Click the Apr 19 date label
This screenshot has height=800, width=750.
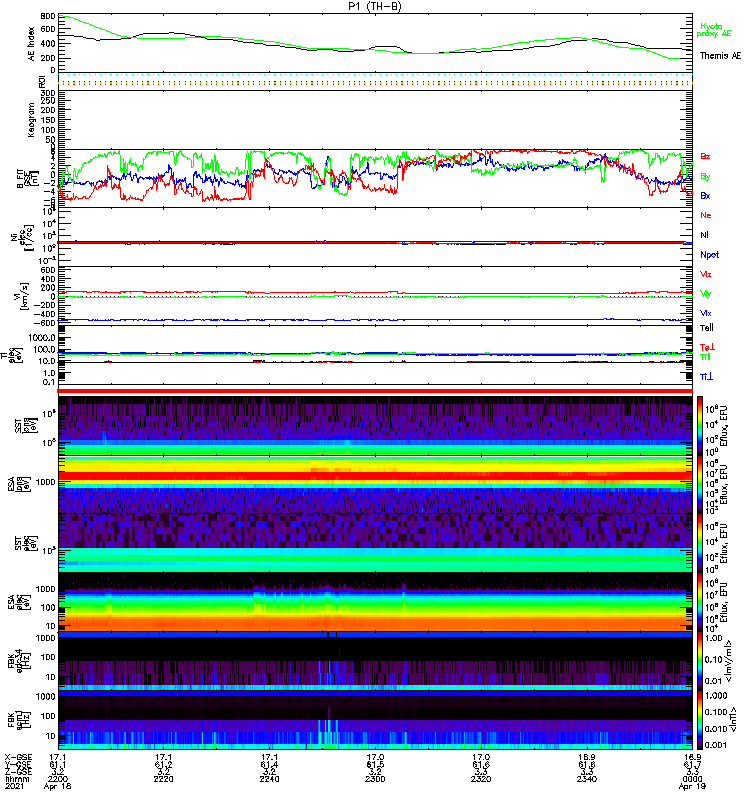click(692, 786)
